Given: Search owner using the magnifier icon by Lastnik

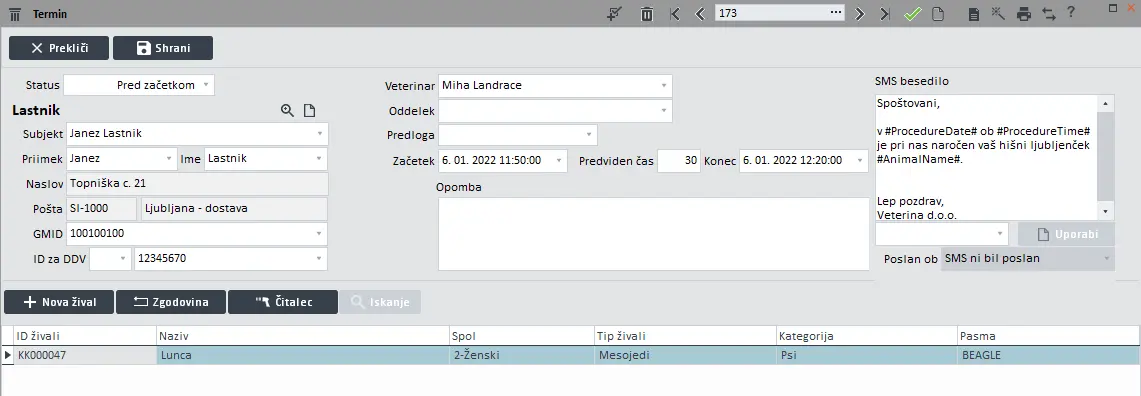Looking at the screenshot, I should [x=287, y=111].
